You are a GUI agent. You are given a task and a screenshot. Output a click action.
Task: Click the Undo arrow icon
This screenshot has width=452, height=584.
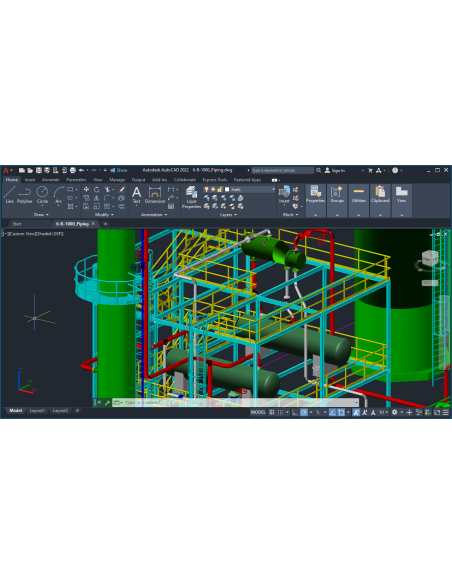(x=82, y=170)
